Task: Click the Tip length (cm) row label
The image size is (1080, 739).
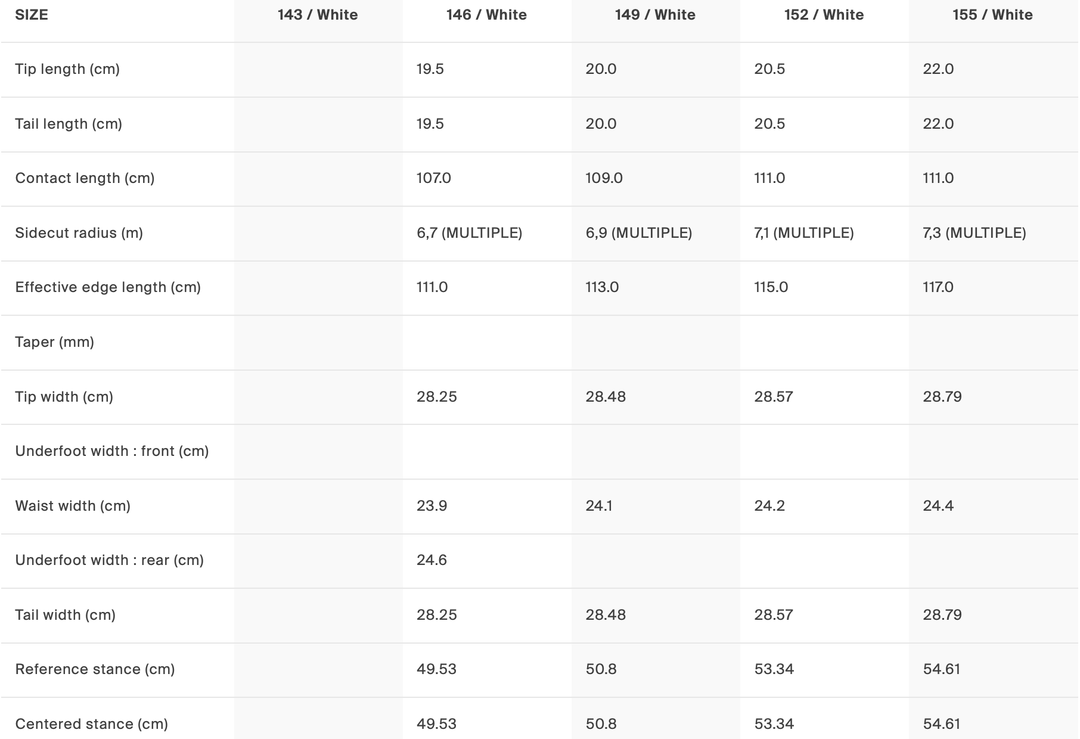Action: (x=67, y=69)
